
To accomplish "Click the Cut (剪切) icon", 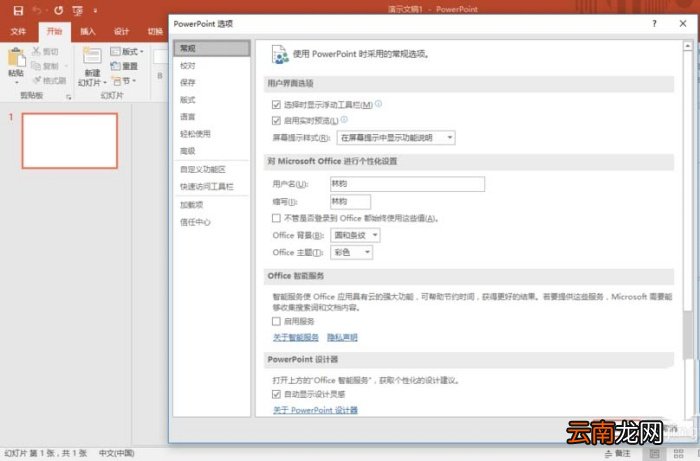I will click(36, 51).
